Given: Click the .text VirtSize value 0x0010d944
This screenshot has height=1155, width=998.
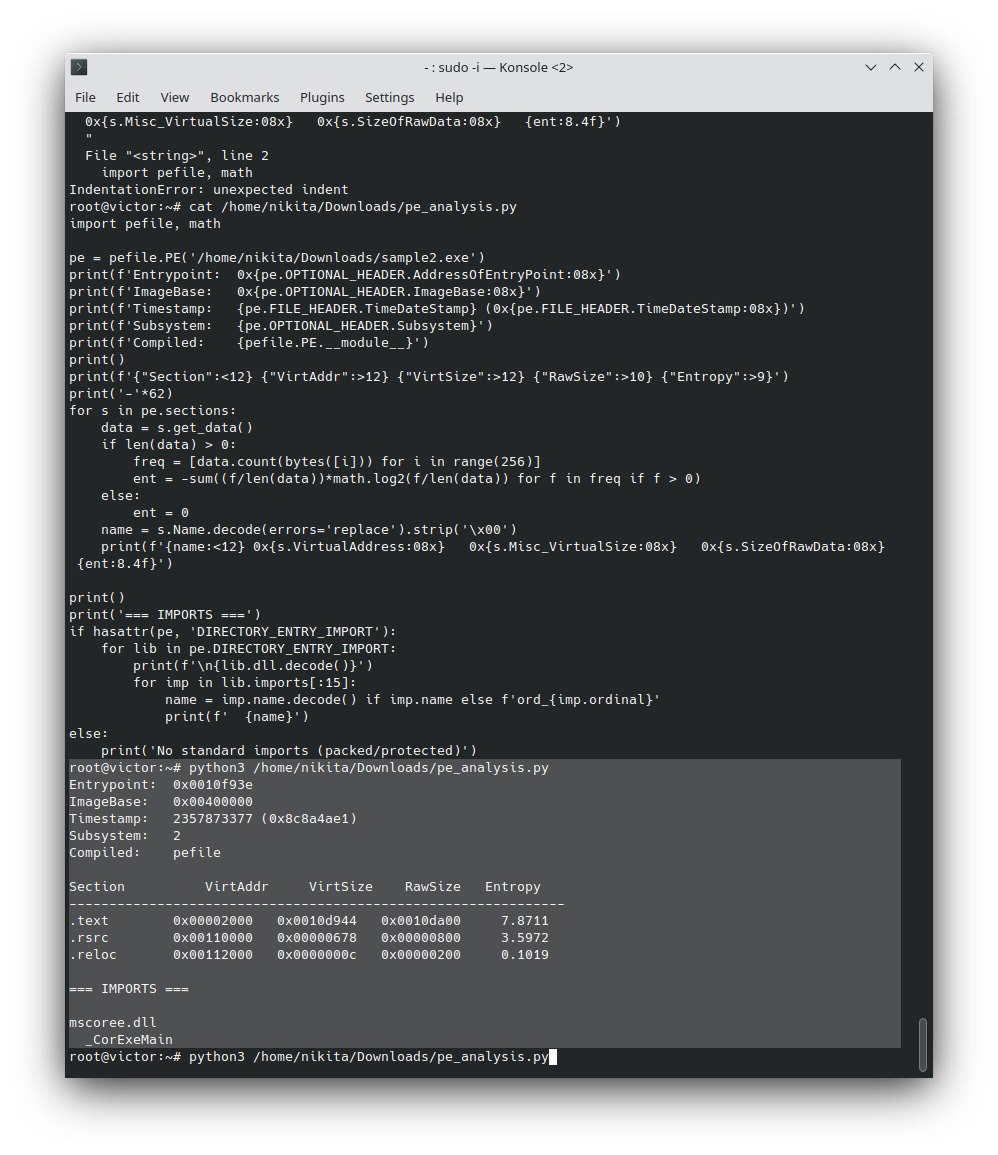Looking at the screenshot, I should [x=317, y=920].
